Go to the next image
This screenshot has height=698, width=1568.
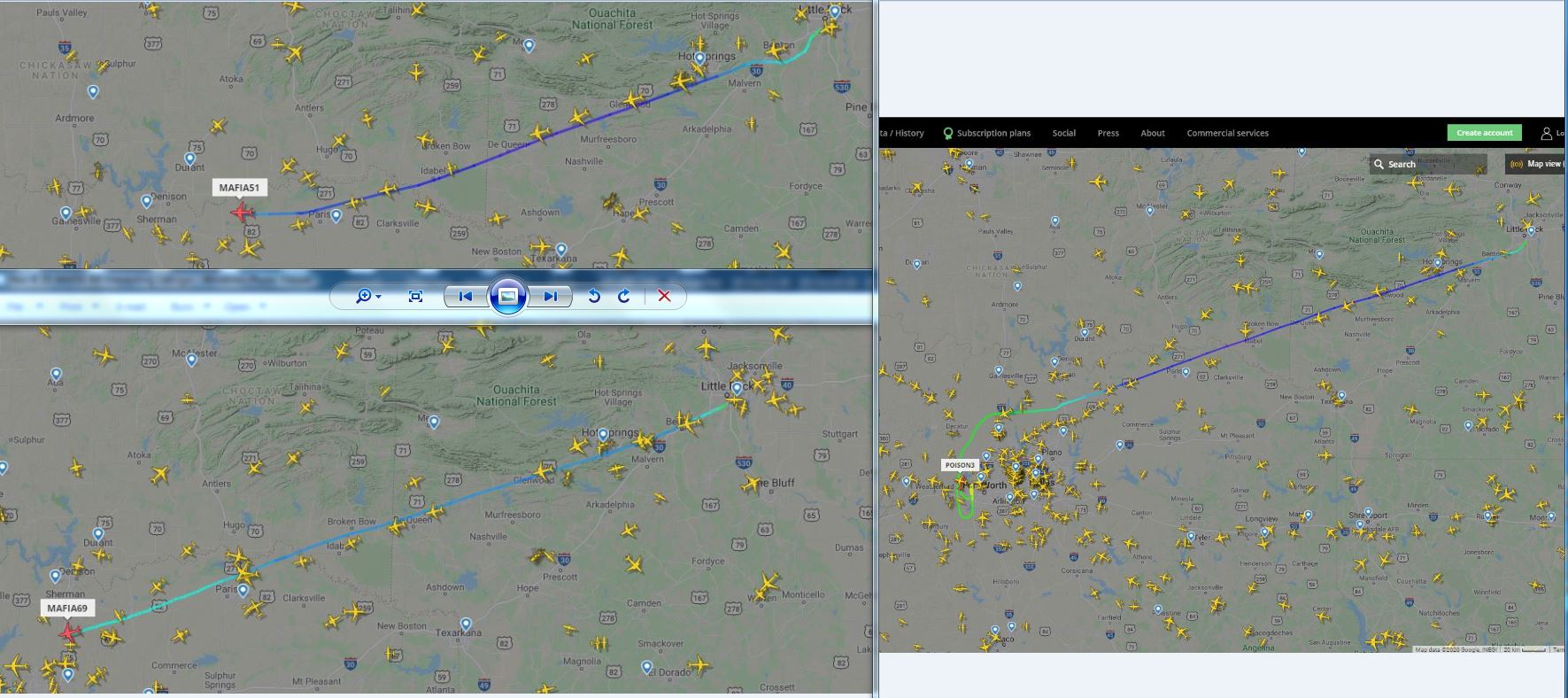click(x=551, y=297)
